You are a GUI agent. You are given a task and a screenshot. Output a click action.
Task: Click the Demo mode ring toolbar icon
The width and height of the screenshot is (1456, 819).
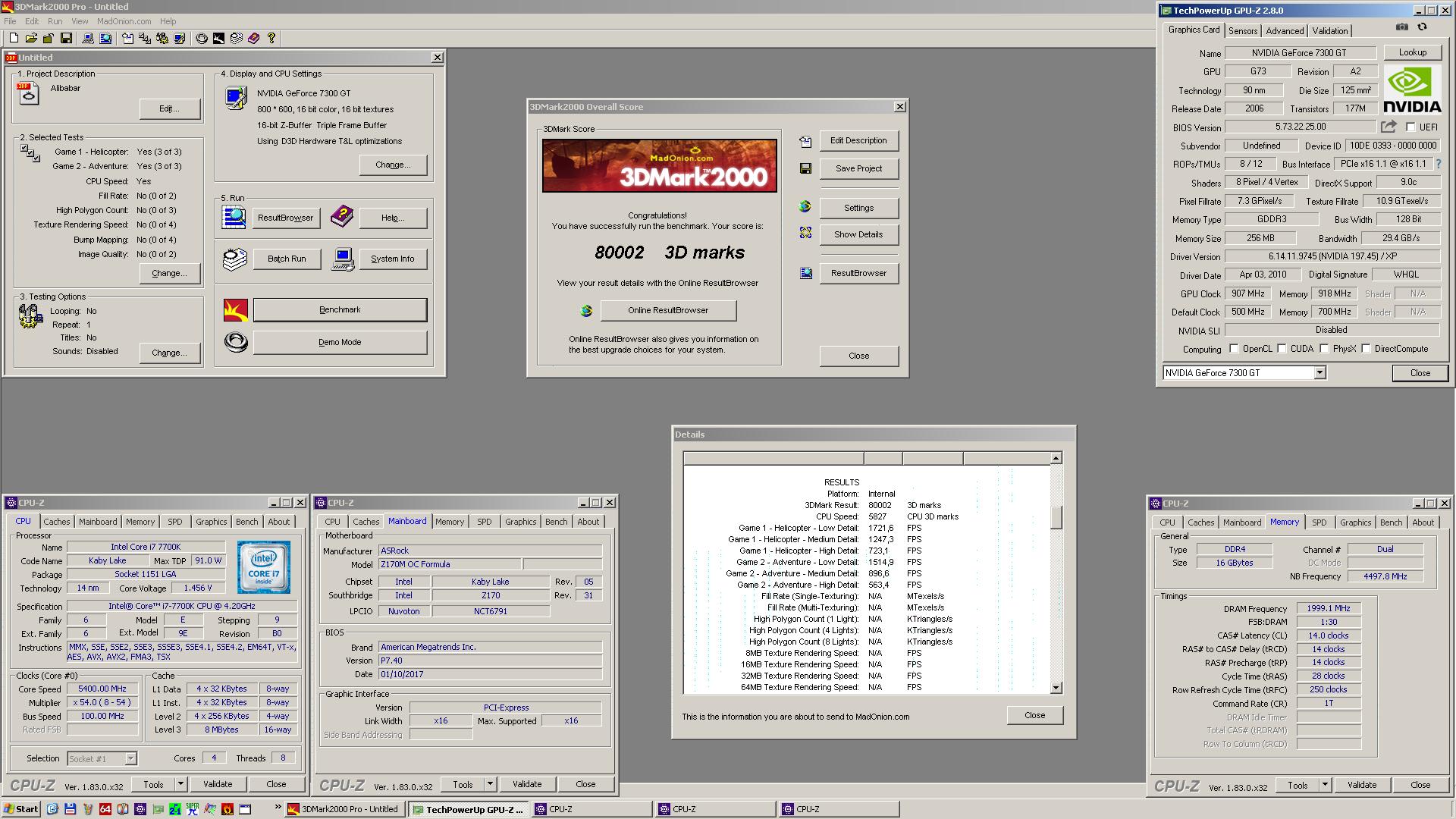click(x=202, y=38)
